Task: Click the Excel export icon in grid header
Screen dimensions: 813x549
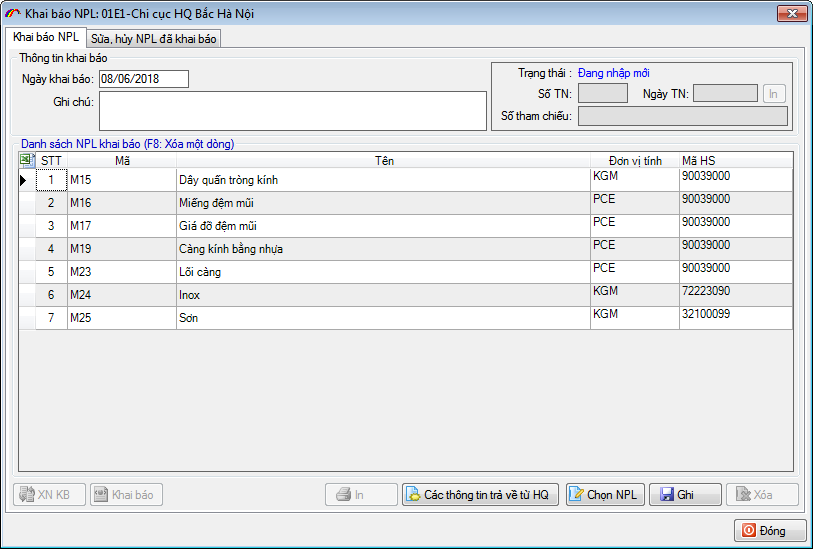Action: [x=27, y=160]
